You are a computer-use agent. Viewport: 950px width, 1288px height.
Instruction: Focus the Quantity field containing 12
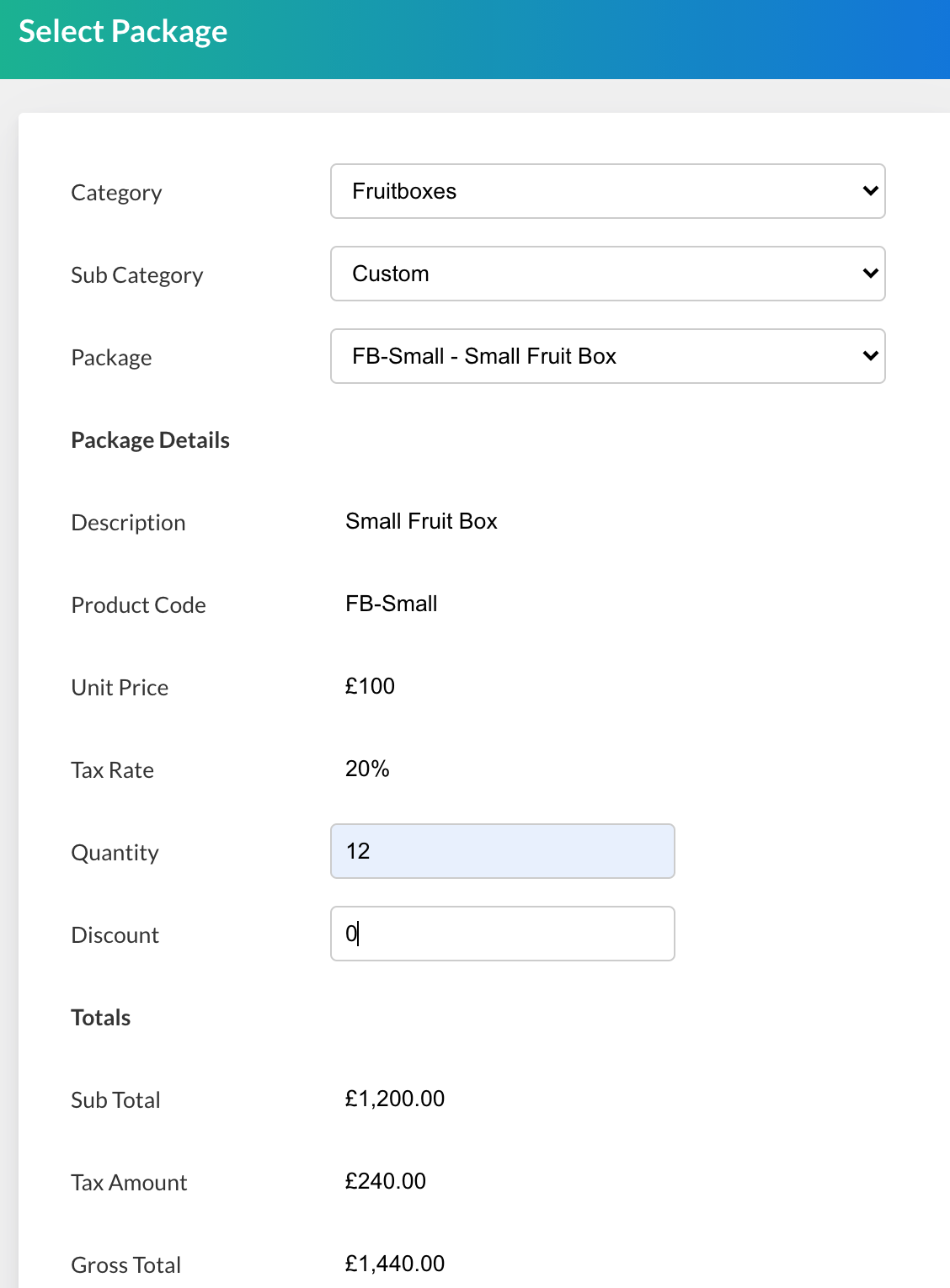[x=502, y=851]
